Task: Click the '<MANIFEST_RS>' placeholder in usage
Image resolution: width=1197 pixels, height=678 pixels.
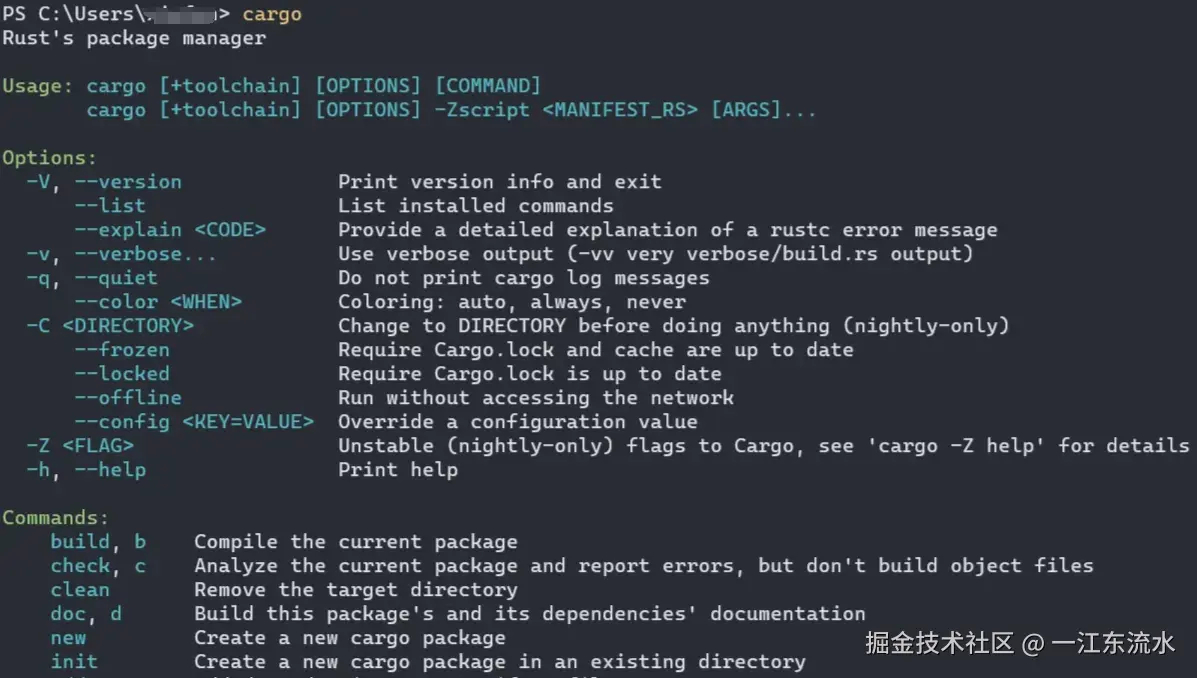Action: [620, 110]
